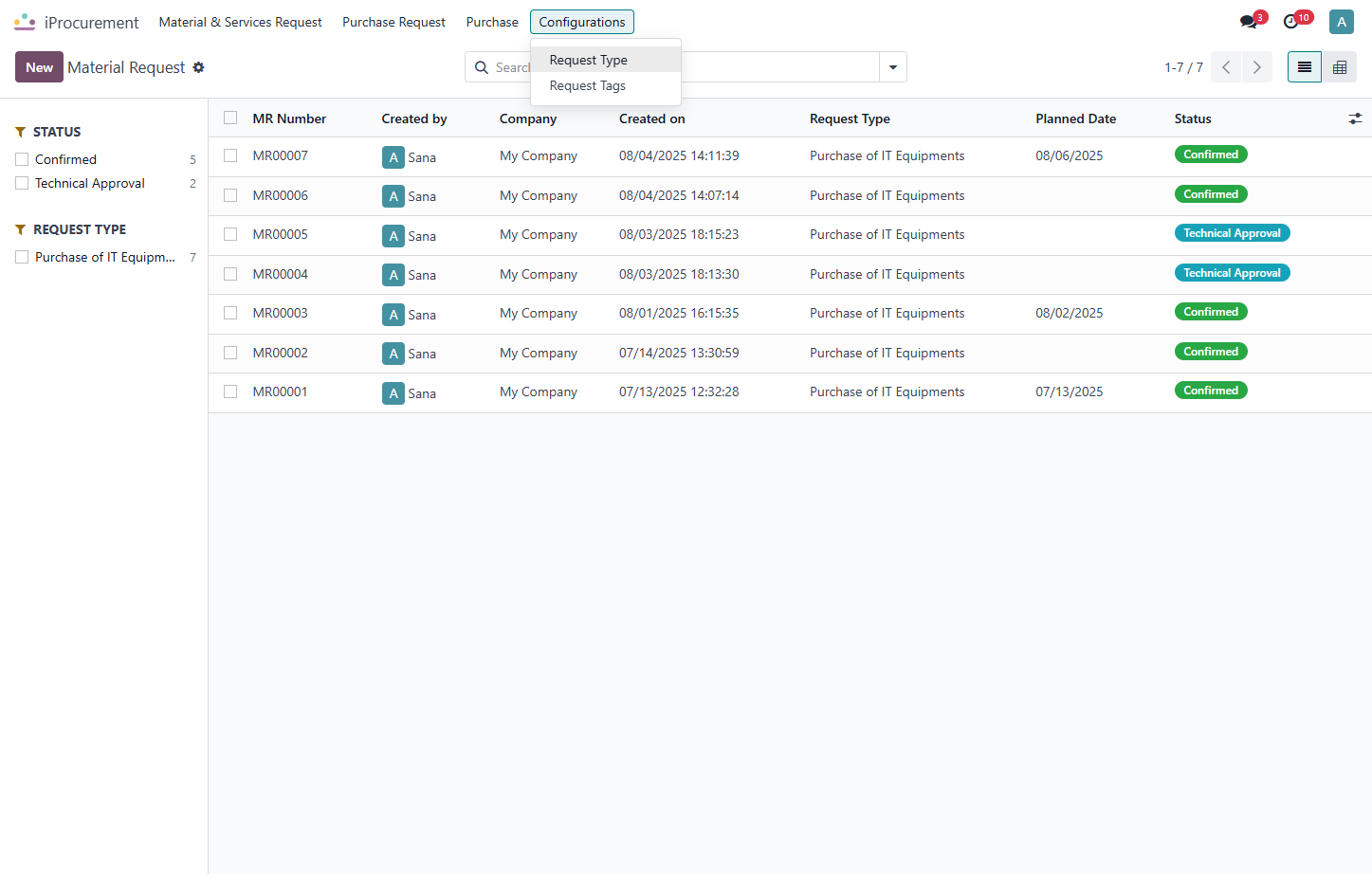The image size is (1372, 874).
Task: Click the Technical Approval badge of MR00005
Action: coord(1233,233)
